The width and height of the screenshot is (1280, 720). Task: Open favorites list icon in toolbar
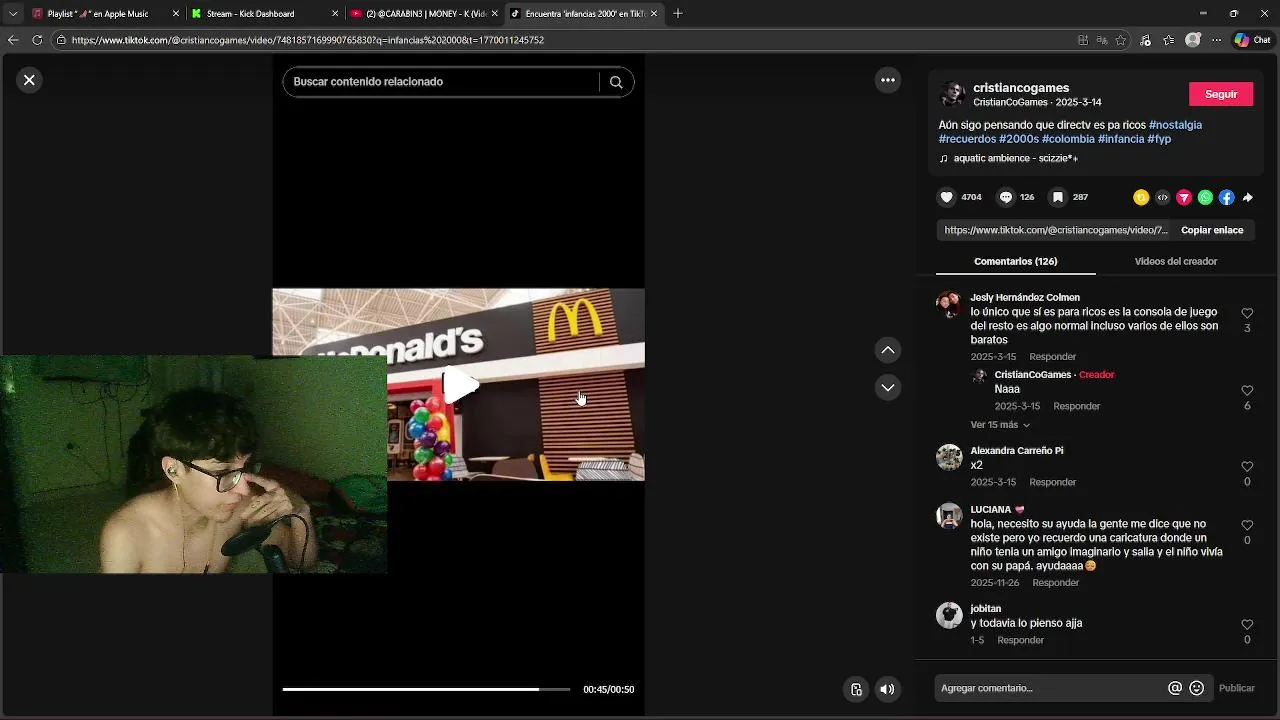(x=1169, y=40)
